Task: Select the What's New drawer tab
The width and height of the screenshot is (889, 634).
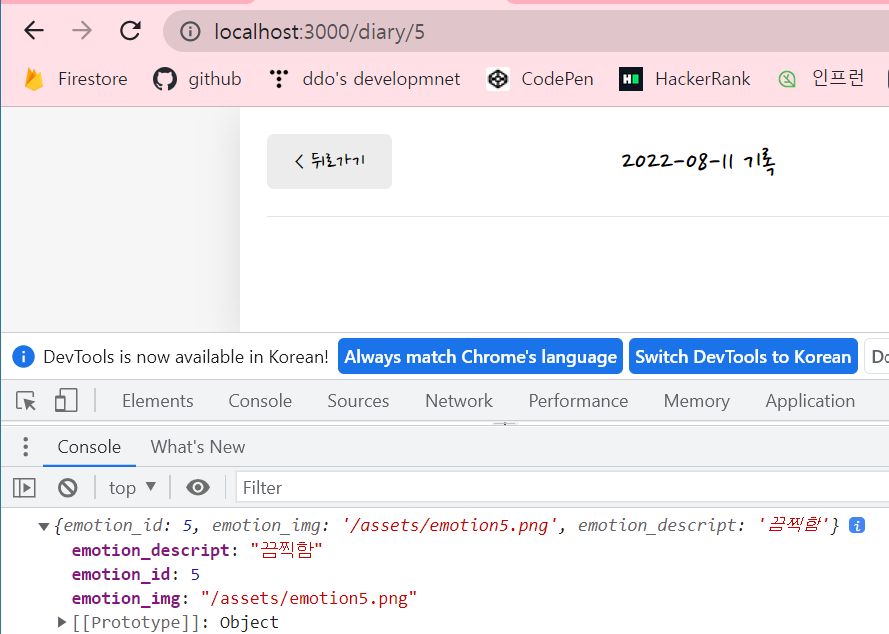Action: coord(198,447)
